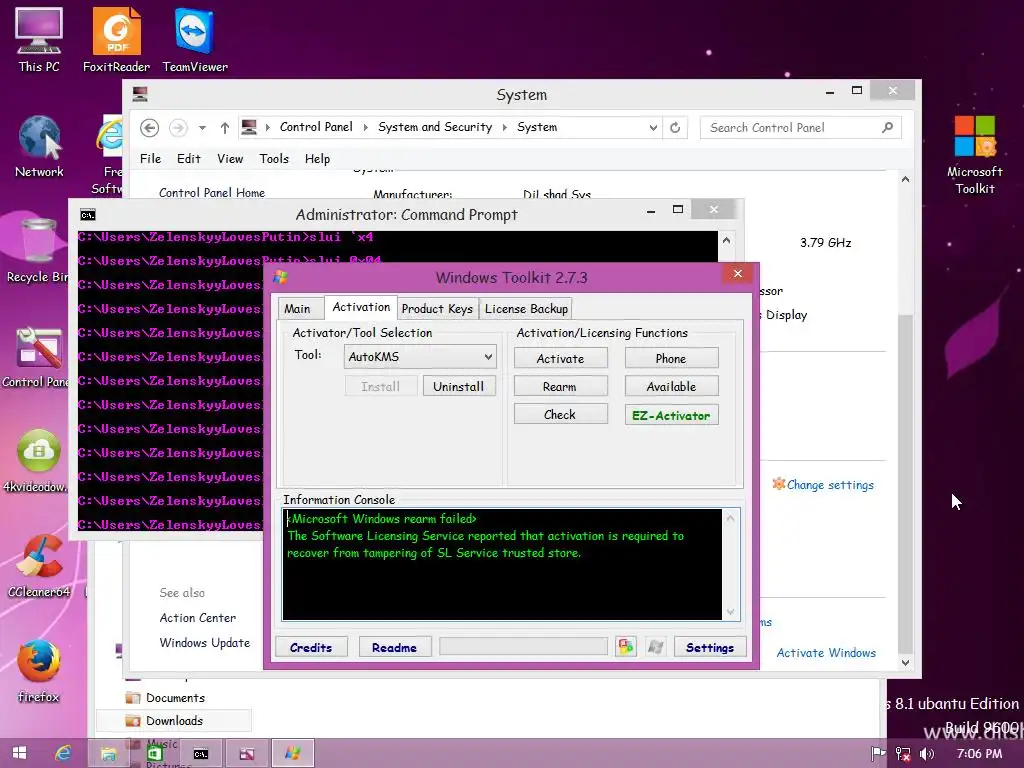
Task: Open FoxitReader desktop icon
Action: point(116,39)
